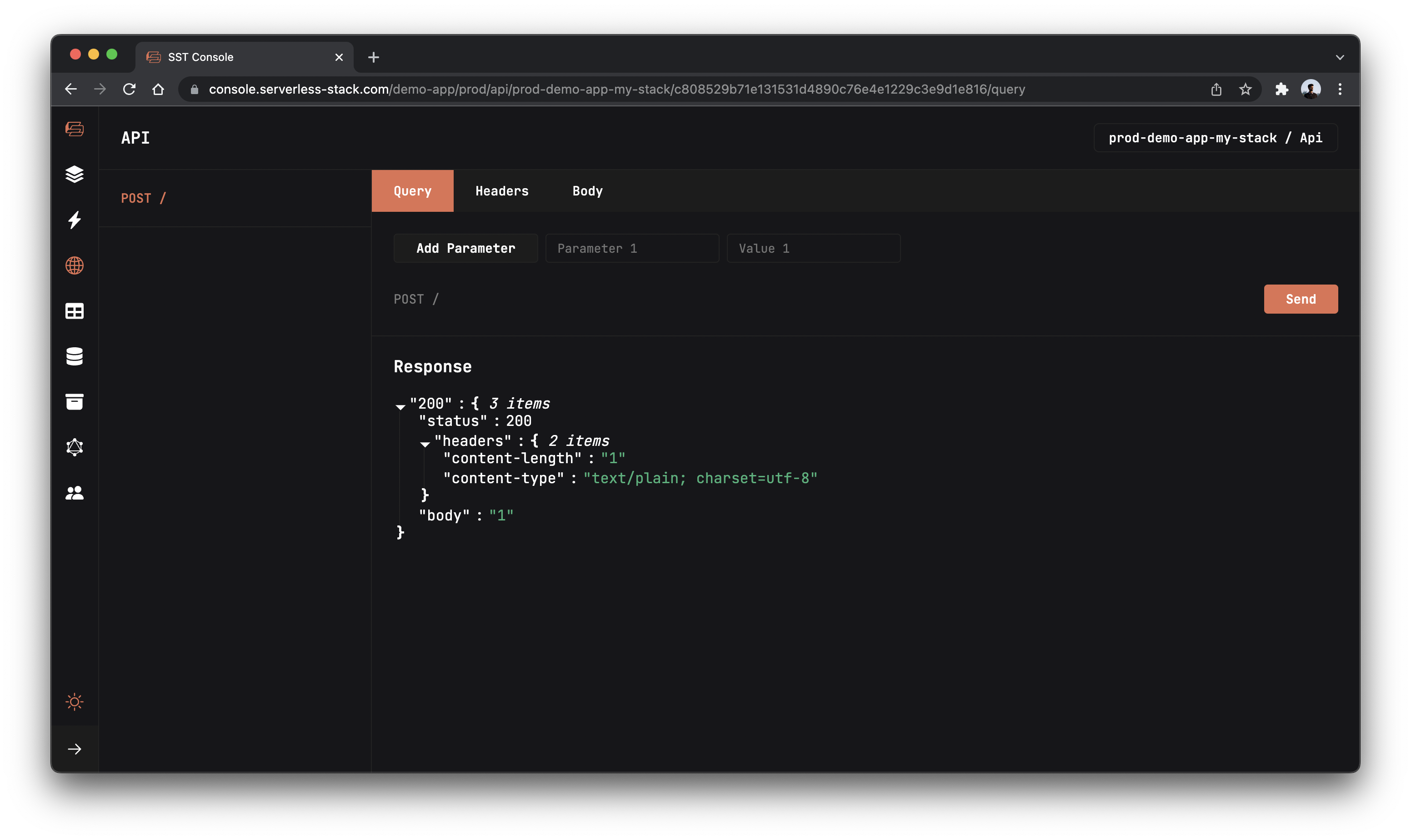
Task: Click the logout/navigation arrow icon
Action: coord(75,749)
